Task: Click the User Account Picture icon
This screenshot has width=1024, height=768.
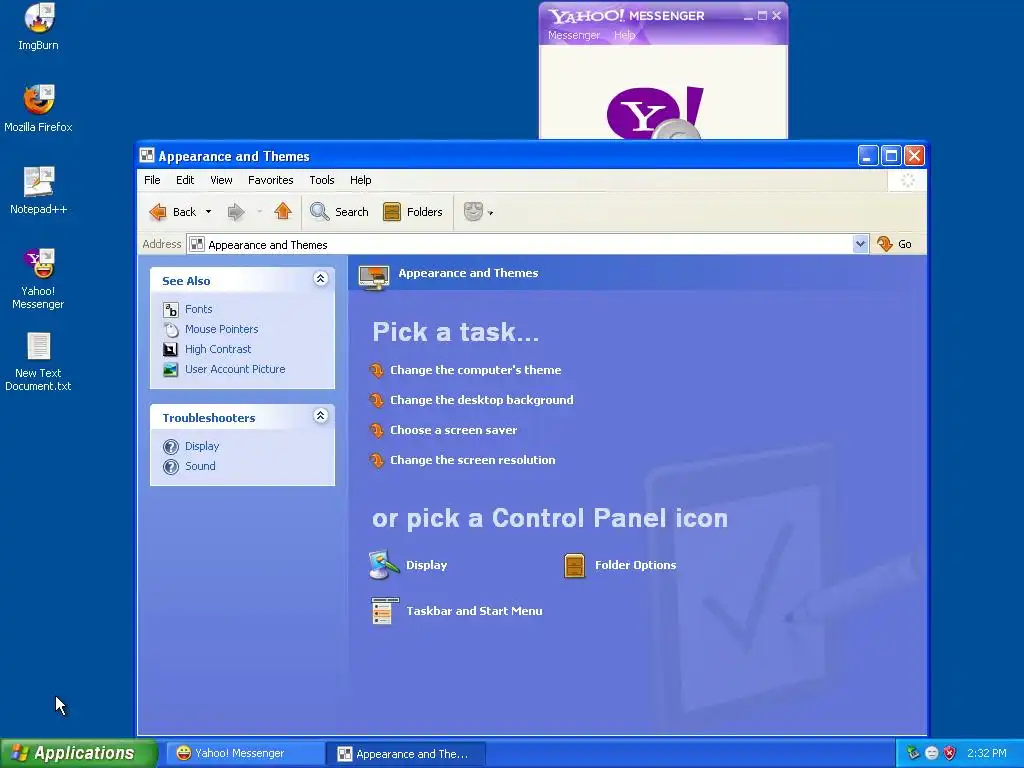Action: 170,370
